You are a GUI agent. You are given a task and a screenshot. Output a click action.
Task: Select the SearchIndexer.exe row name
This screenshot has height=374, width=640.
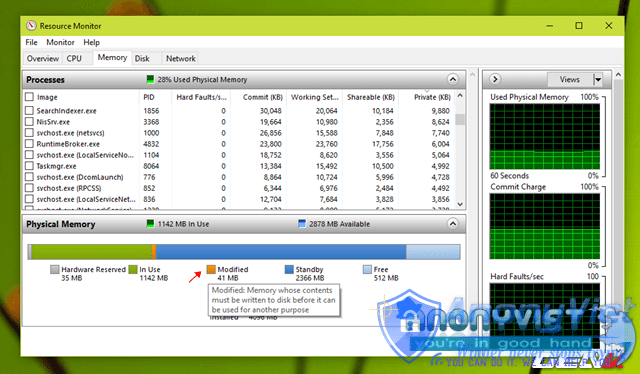(67, 111)
